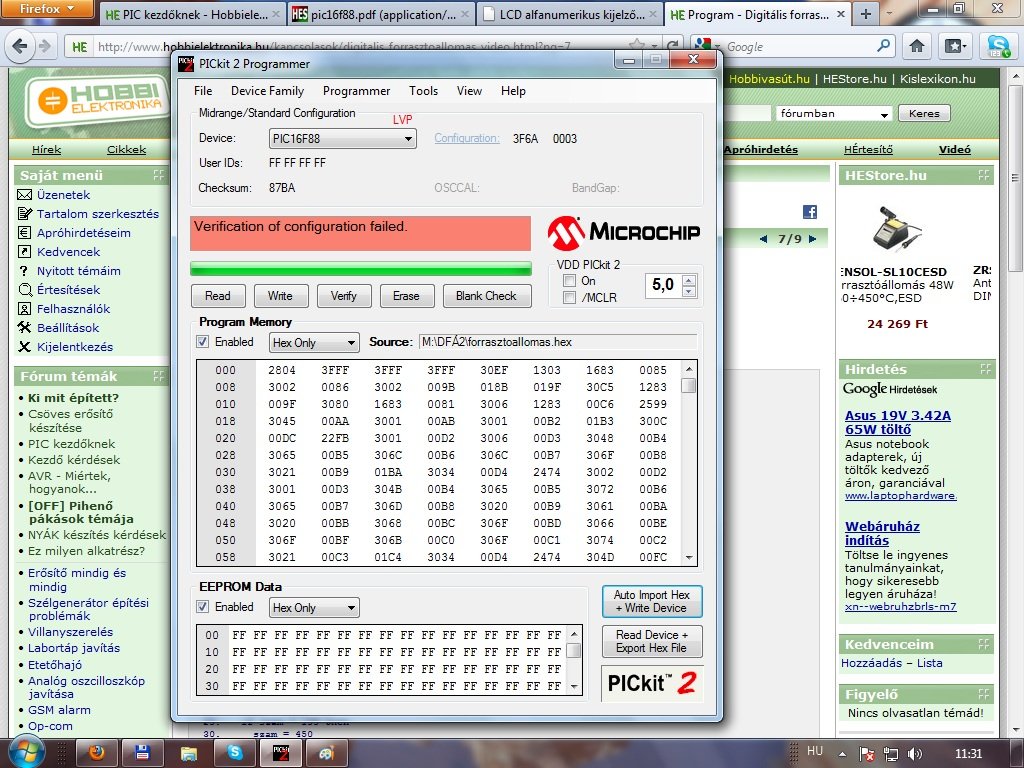Click the Firefox home icon
Image resolution: width=1024 pixels, height=768 pixels.
coord(917,46)
